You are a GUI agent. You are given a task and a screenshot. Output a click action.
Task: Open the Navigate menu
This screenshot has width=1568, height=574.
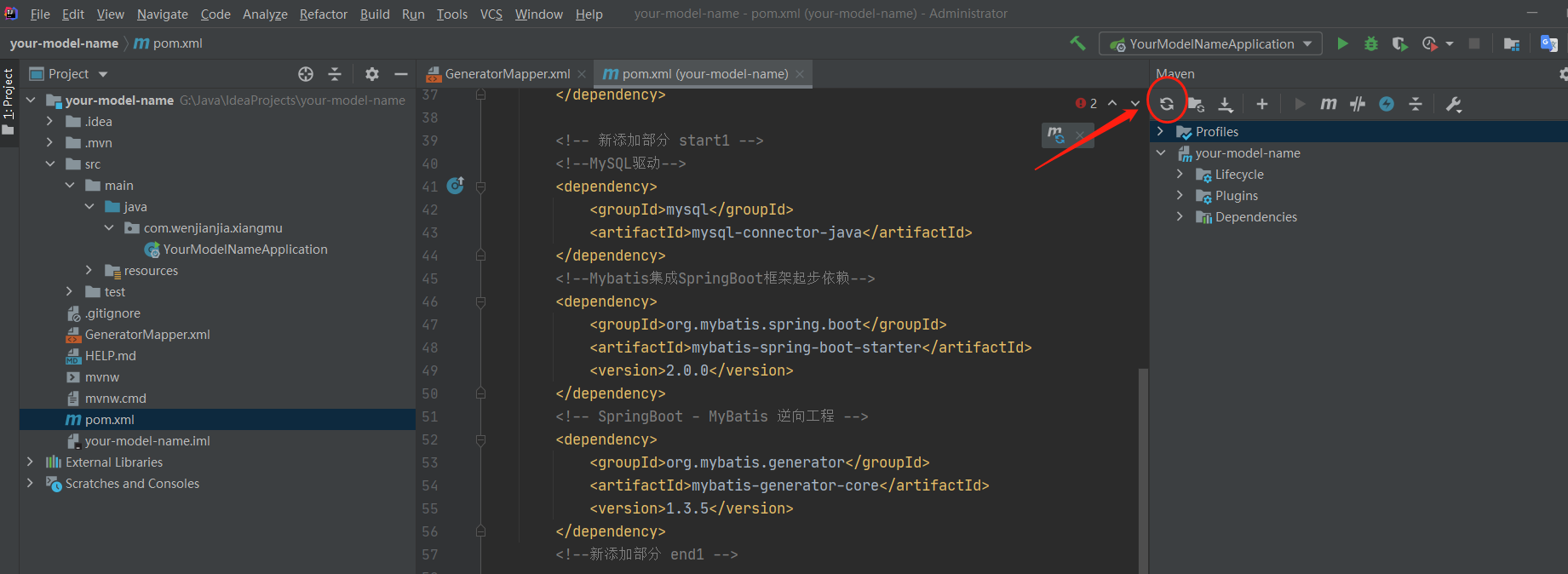tap(163, 14)
